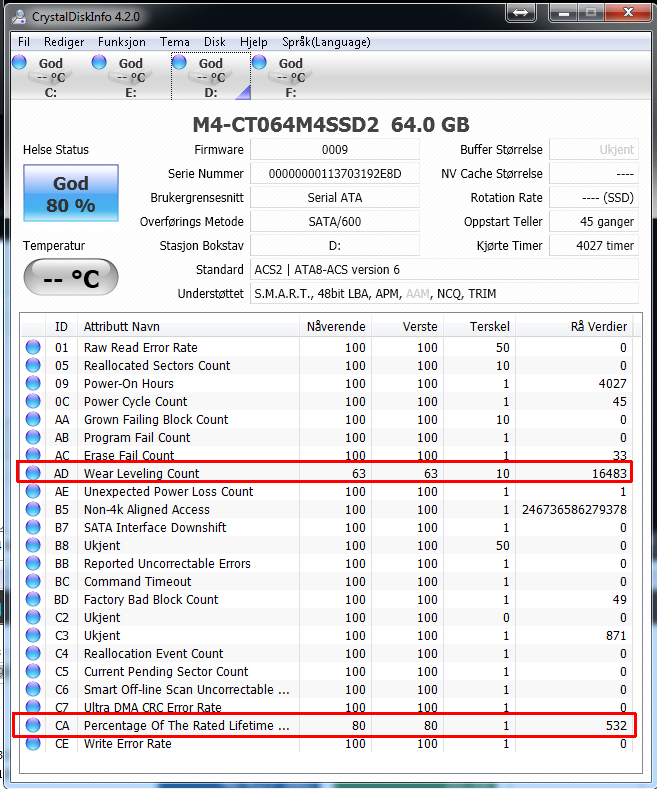Click status icon of Raw Read Error Rate
This screenshot has width=657, height=789.
[33, 347]
